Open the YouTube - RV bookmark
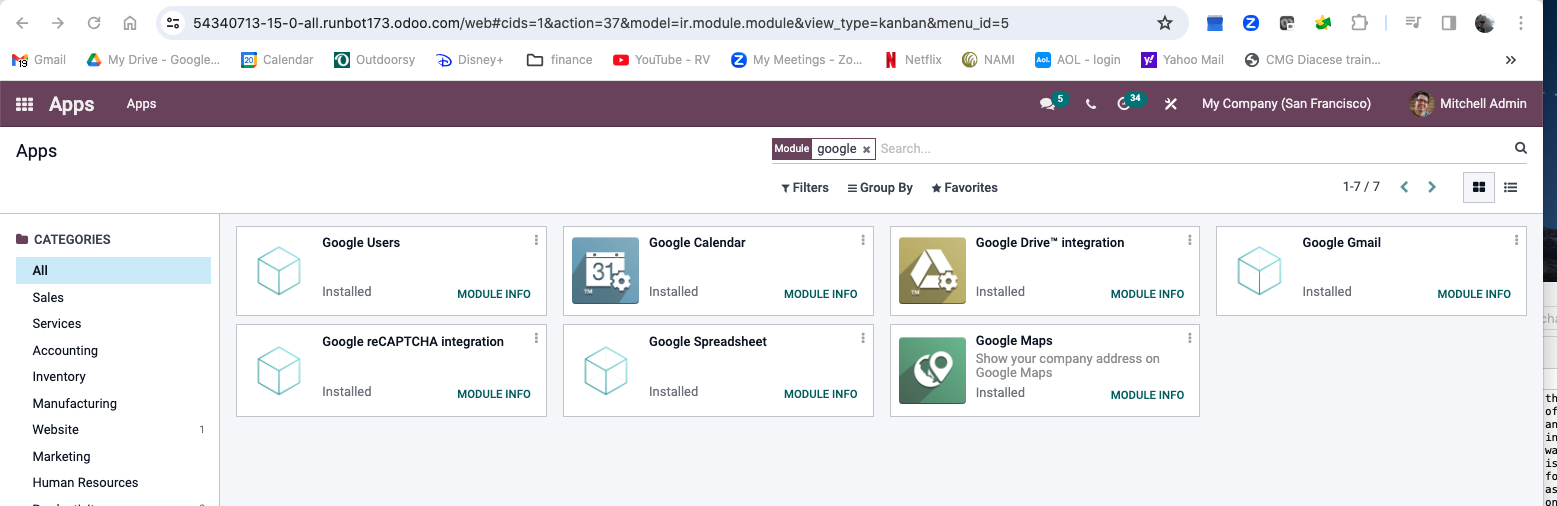The image size is (1557, 506). pos(661,60)
